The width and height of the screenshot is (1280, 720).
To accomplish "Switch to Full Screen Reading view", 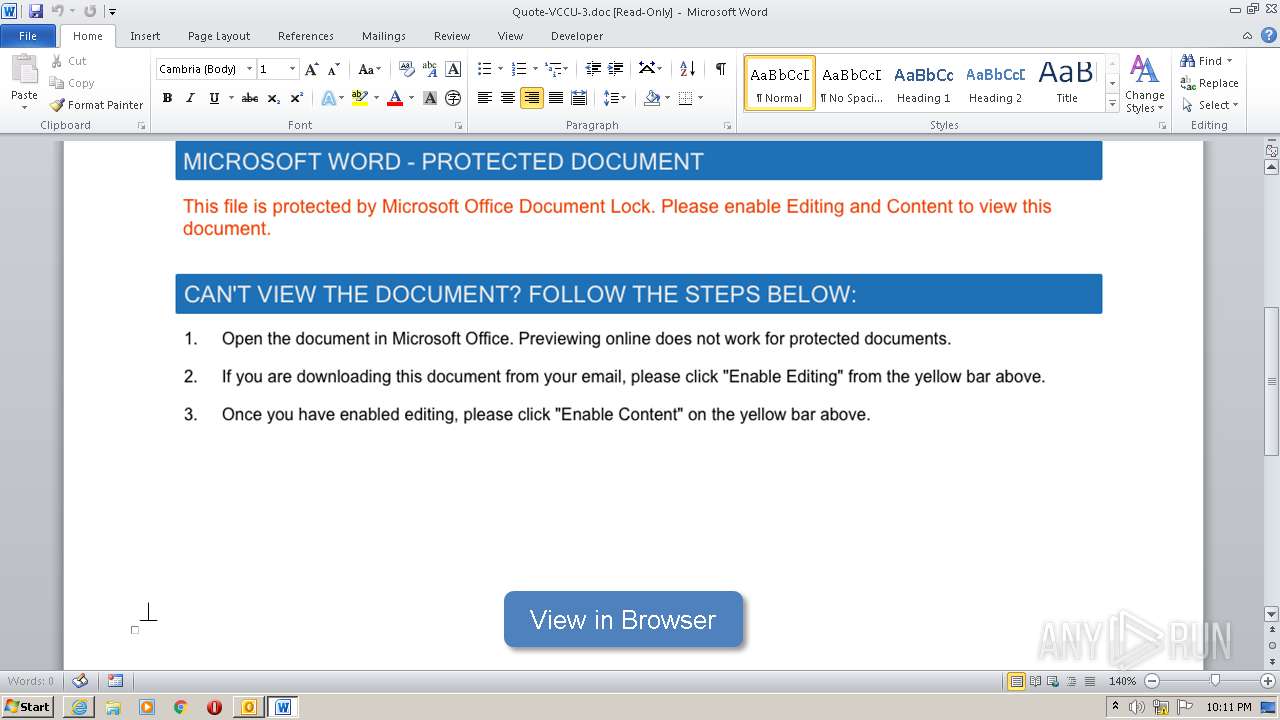I will coord(1035,681).
